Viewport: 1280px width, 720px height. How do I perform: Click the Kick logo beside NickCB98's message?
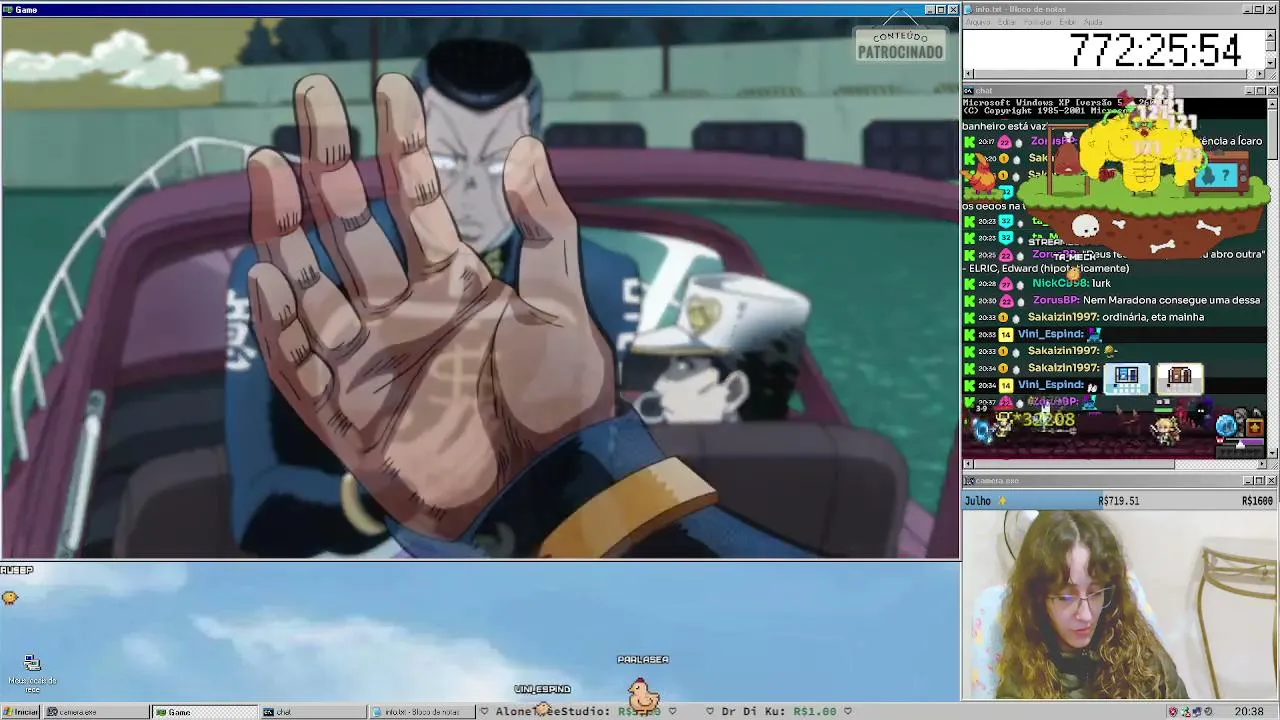tap(969, 283)
